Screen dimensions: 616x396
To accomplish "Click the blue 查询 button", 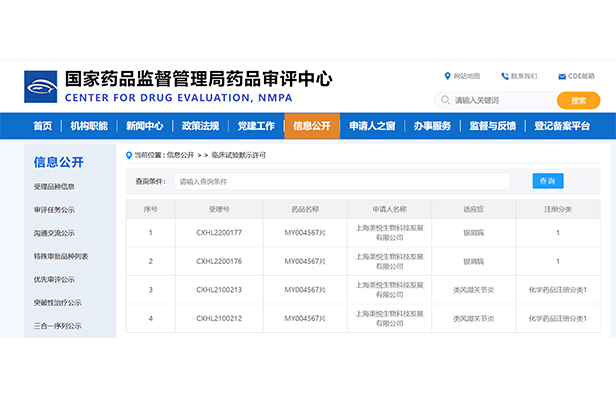I will [548, 181].
